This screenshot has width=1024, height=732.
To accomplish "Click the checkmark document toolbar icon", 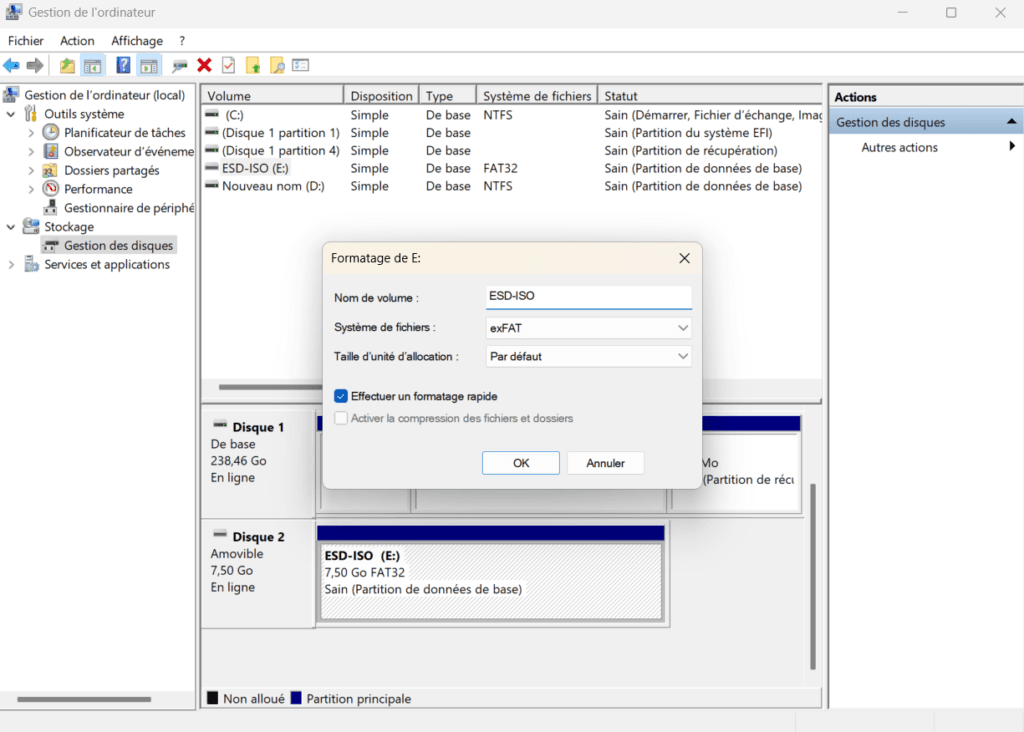I will click(227, 65).
